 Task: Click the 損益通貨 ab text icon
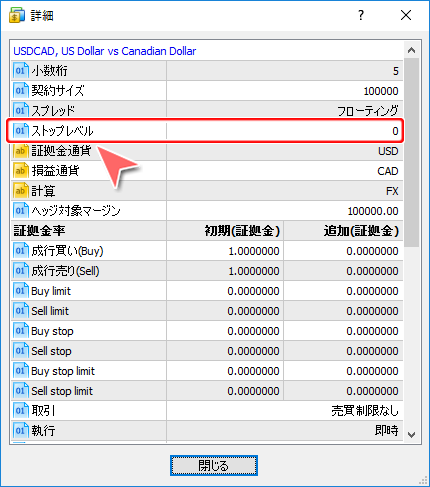(21, 171)
